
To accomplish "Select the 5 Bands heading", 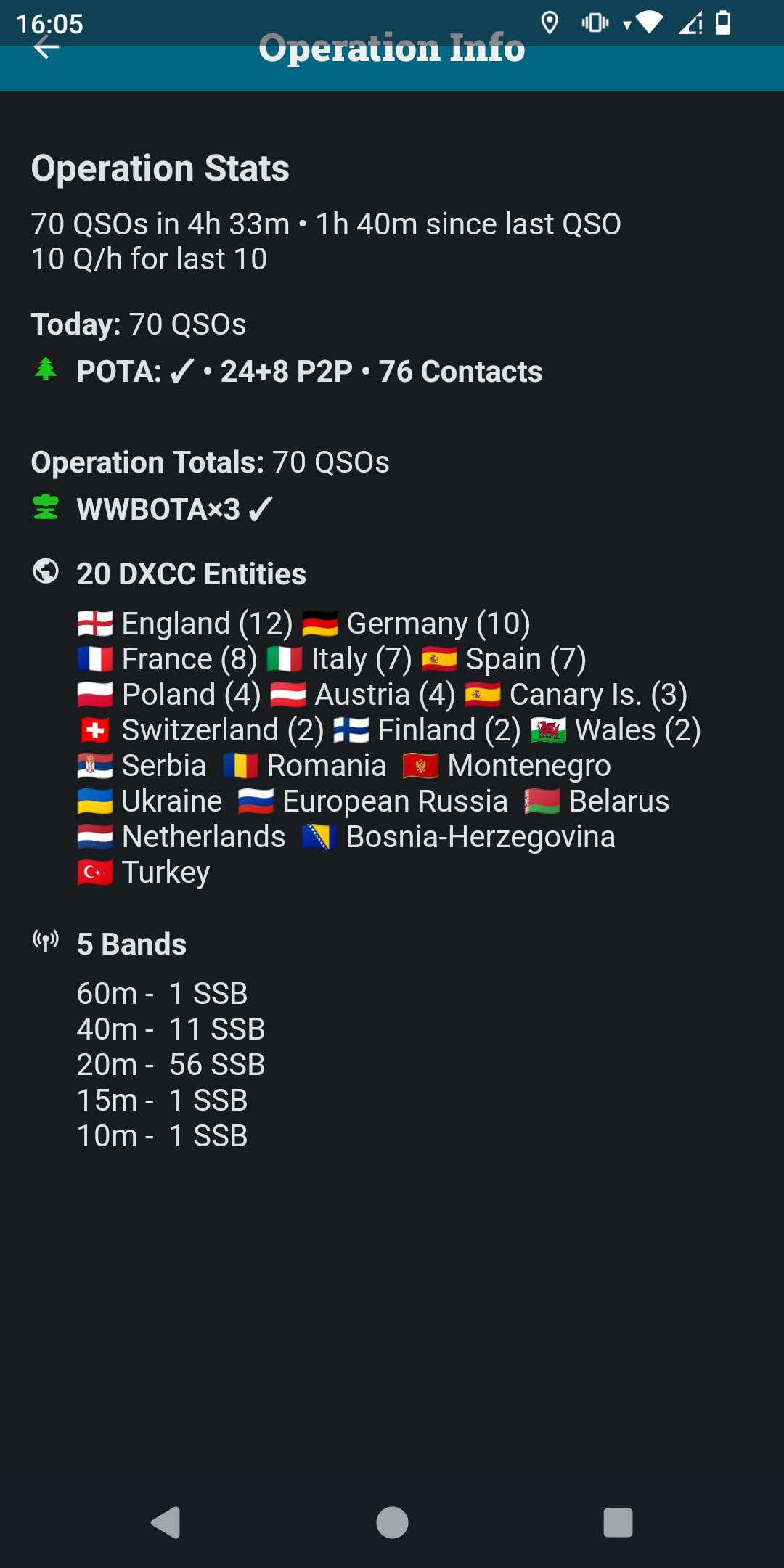I will (x=132, y=944).
